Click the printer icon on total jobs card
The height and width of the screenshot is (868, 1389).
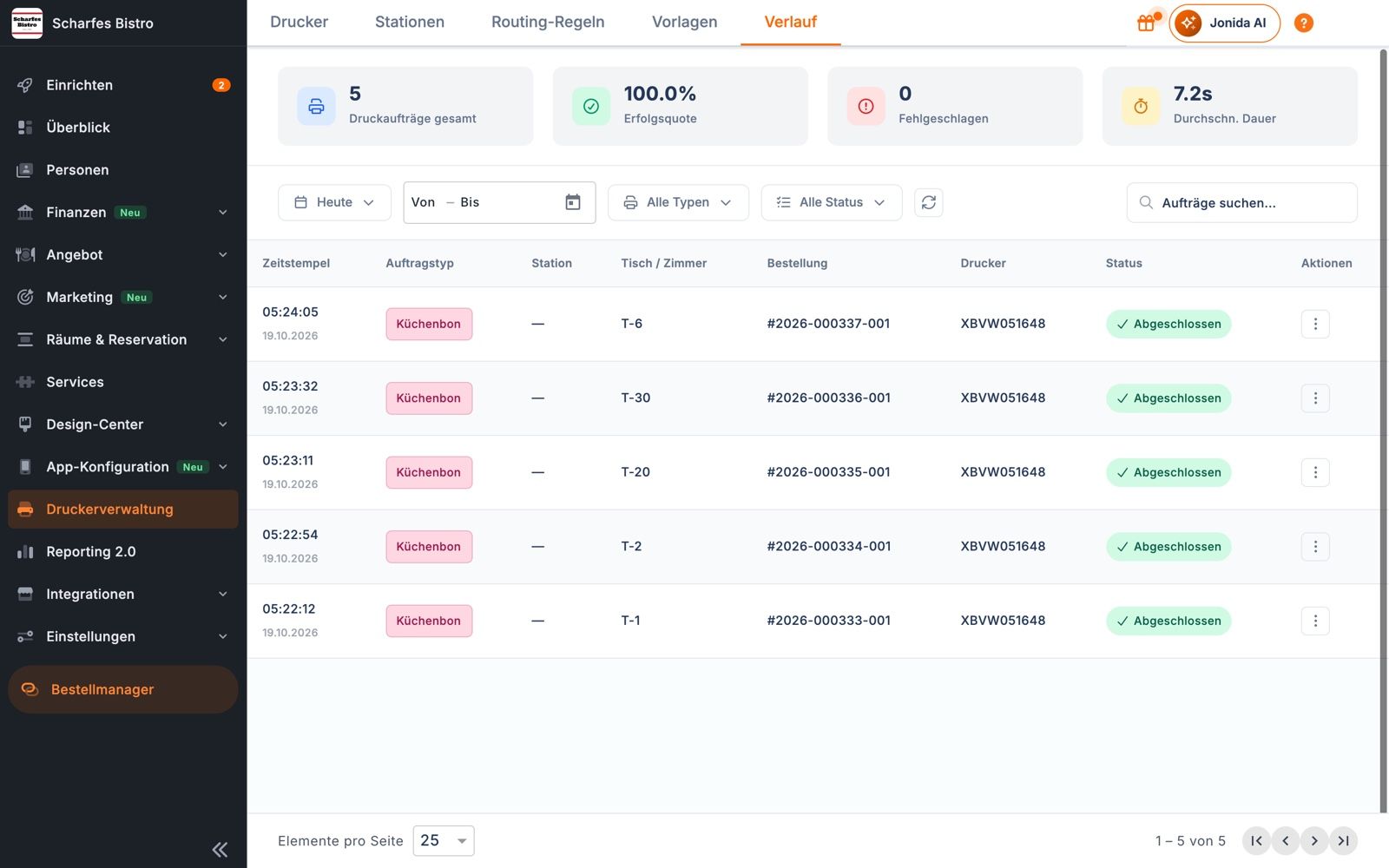316,106
